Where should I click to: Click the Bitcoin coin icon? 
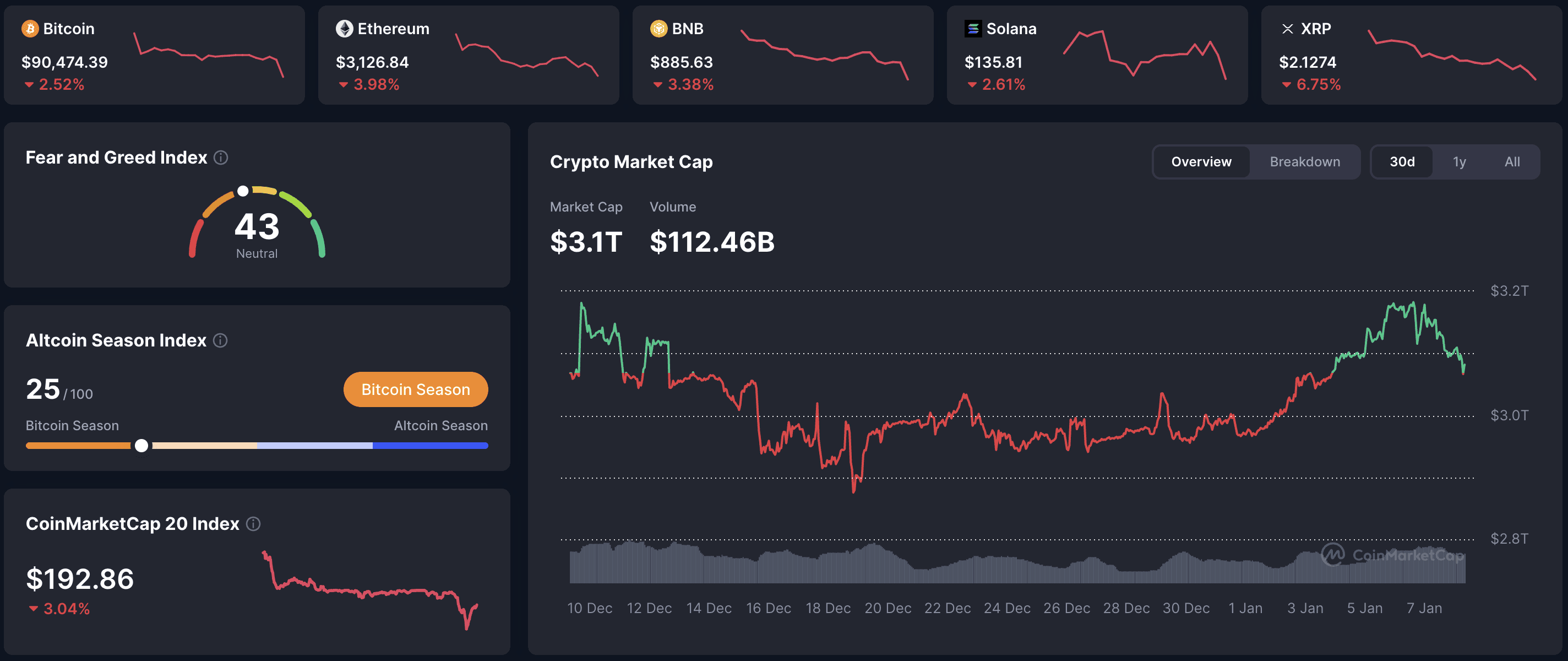pos(30,28)
